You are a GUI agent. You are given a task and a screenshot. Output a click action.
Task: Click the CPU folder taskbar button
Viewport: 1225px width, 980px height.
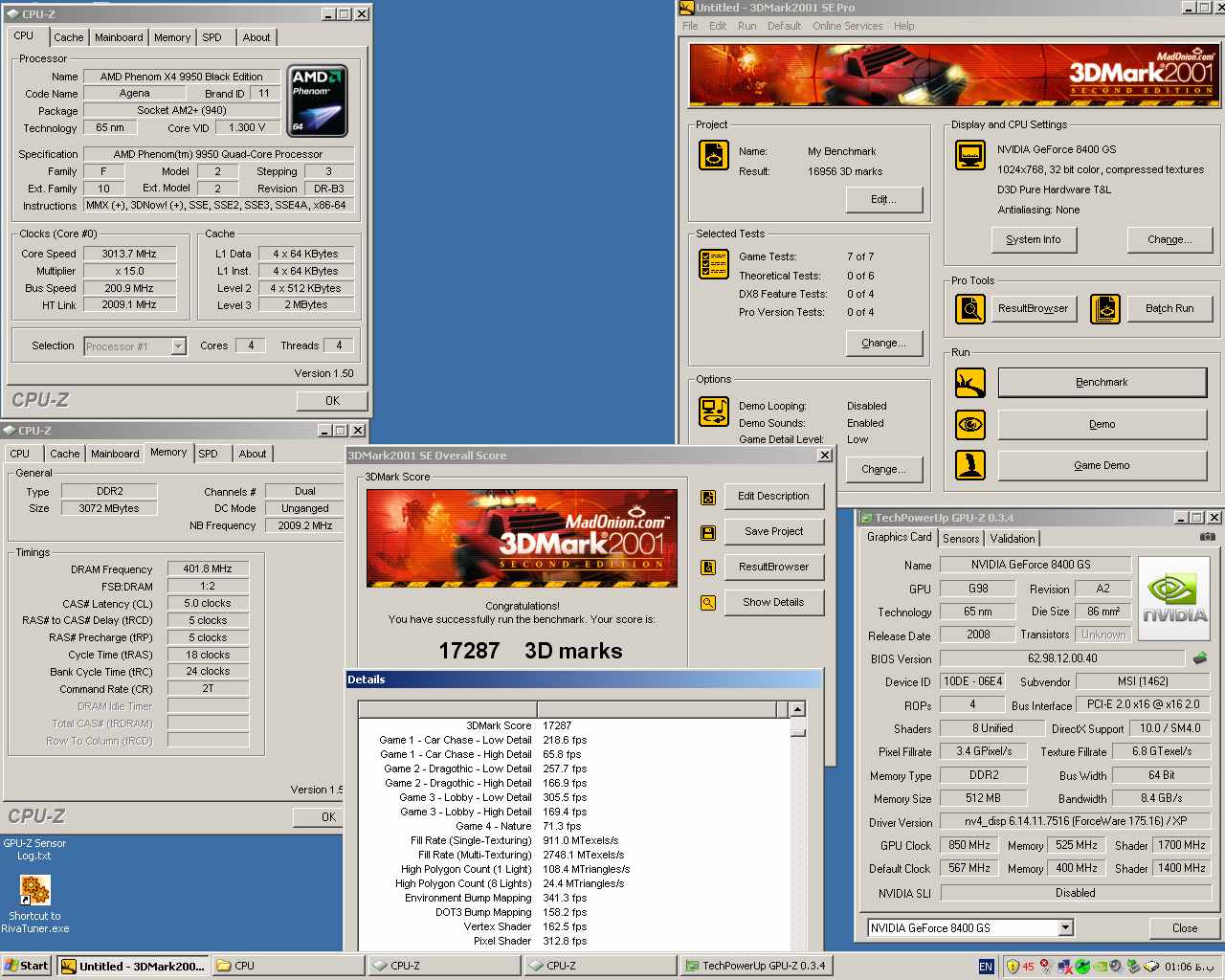pyautogui.click(x=288, y=966)
